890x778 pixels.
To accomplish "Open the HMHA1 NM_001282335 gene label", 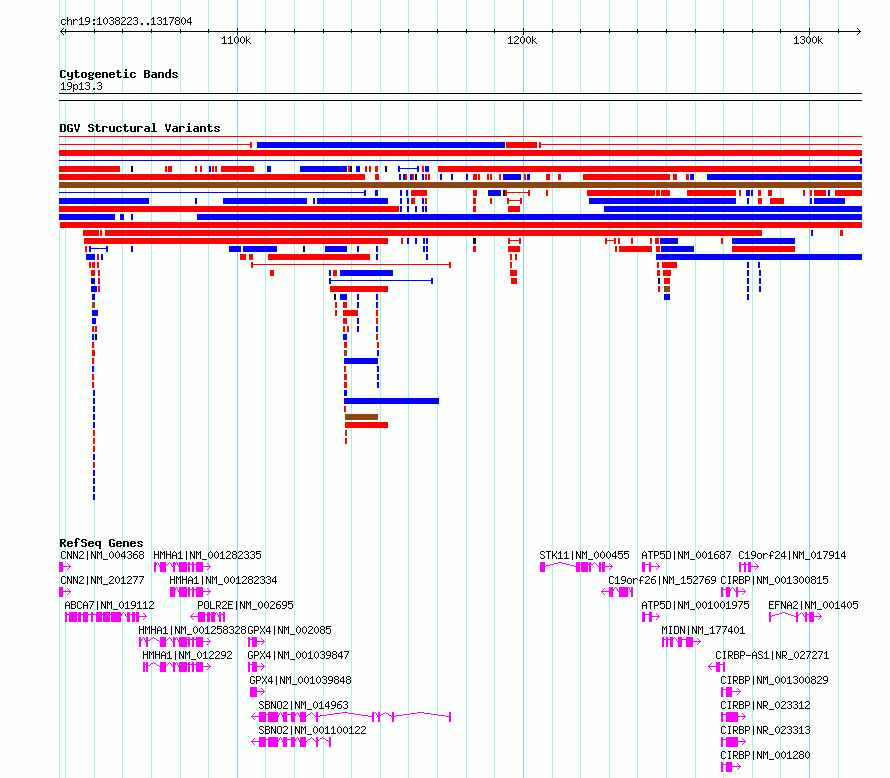I will coord(208,555).
